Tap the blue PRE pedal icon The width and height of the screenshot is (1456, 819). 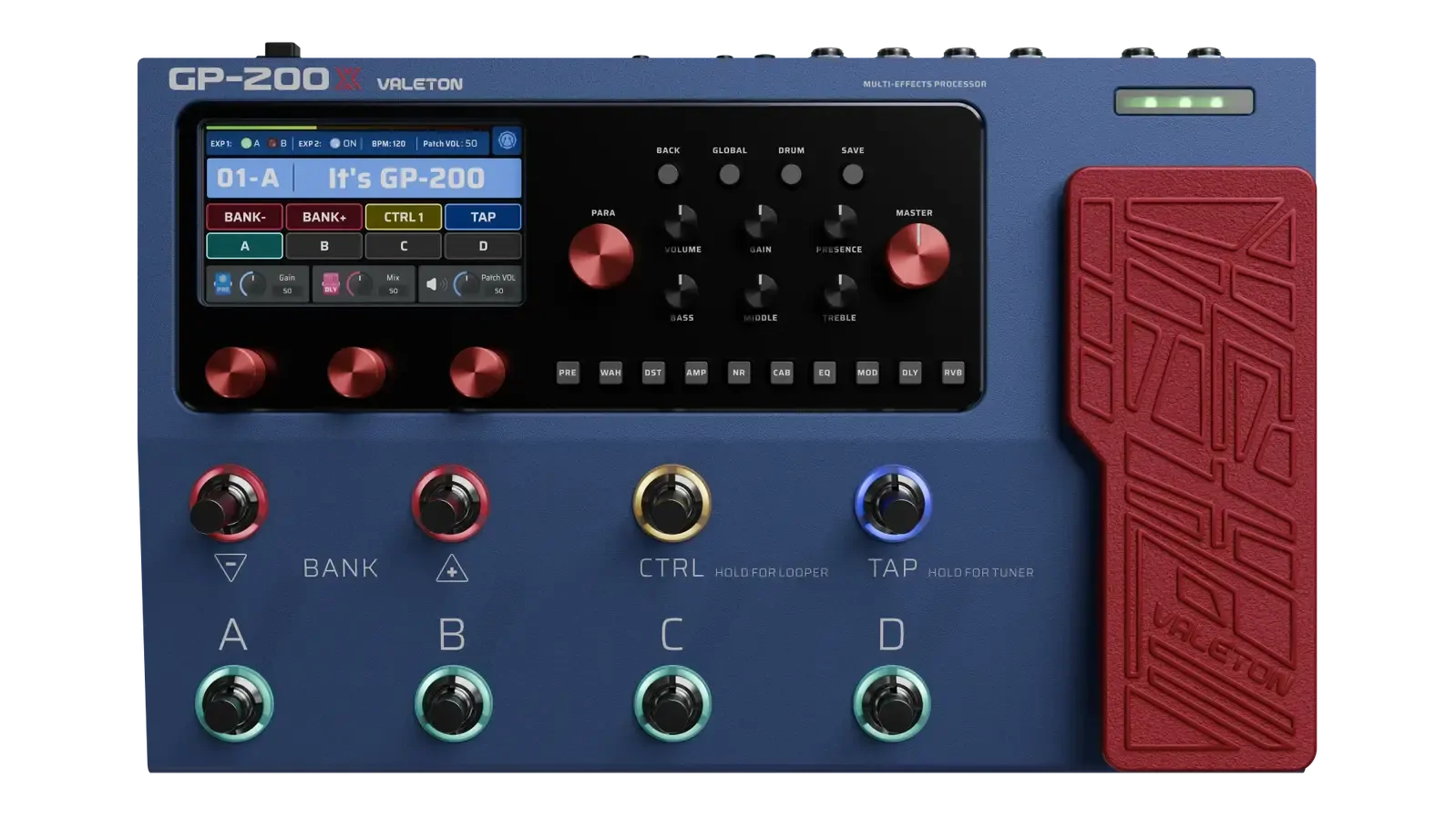point(222,284)
